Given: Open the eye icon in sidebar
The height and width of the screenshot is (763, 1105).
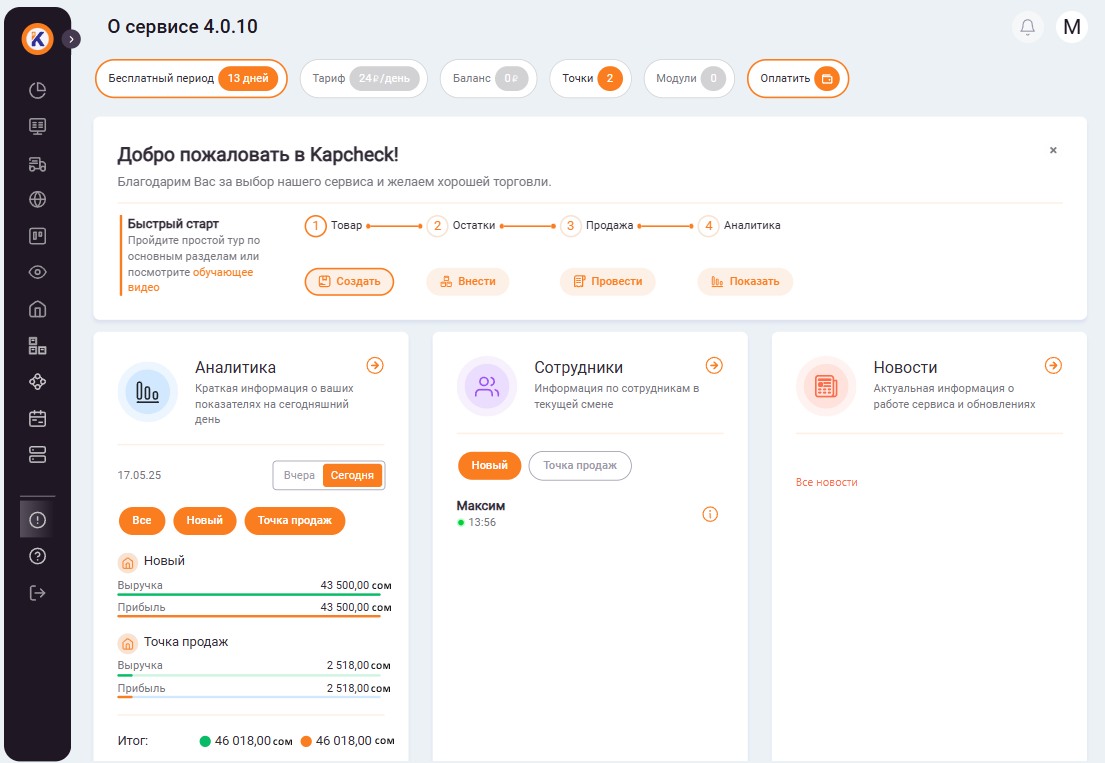Looking at the screenshot, I should tap(38, 272).
